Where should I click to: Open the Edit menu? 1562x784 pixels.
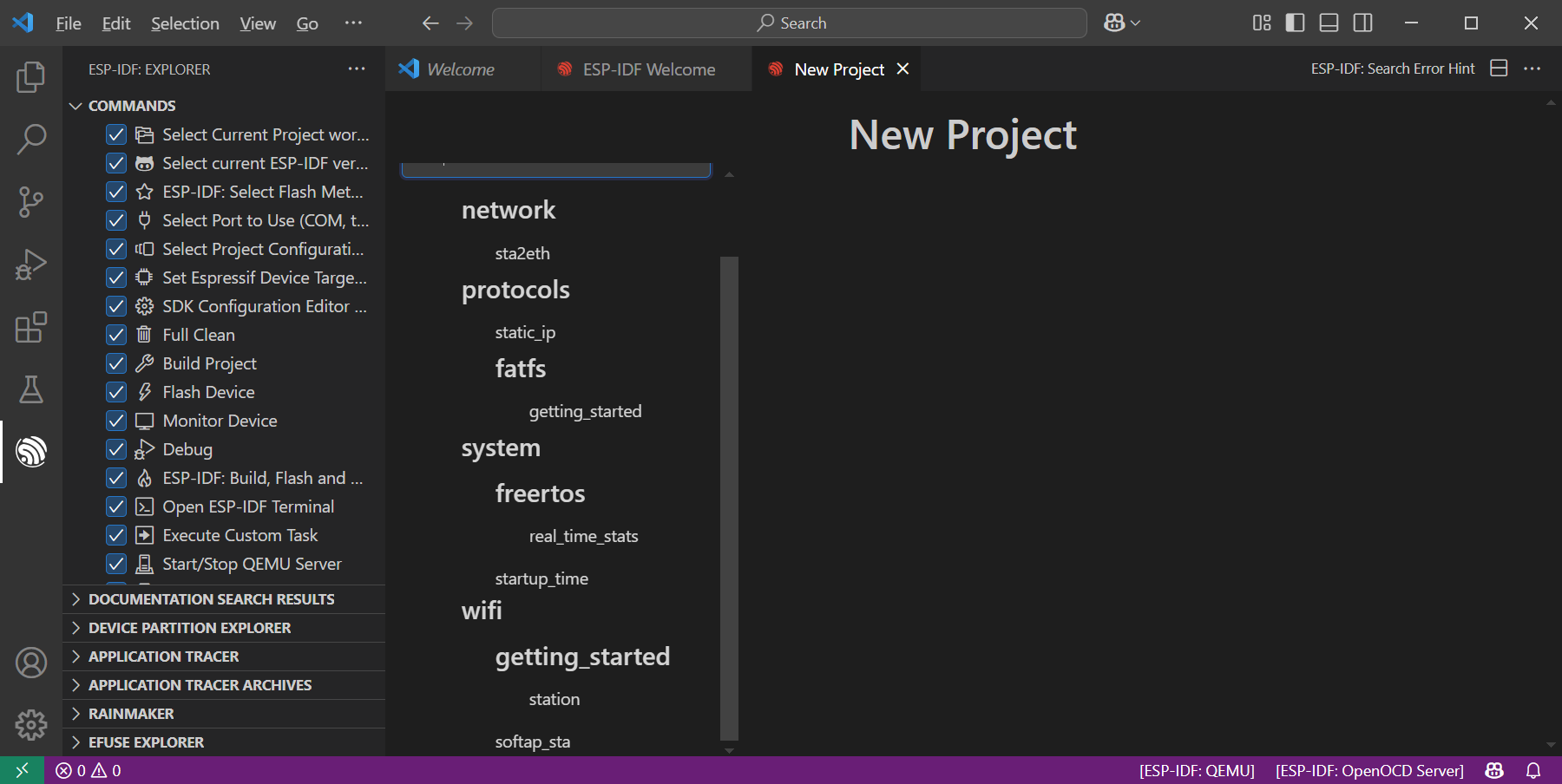(x=116, y=23)
